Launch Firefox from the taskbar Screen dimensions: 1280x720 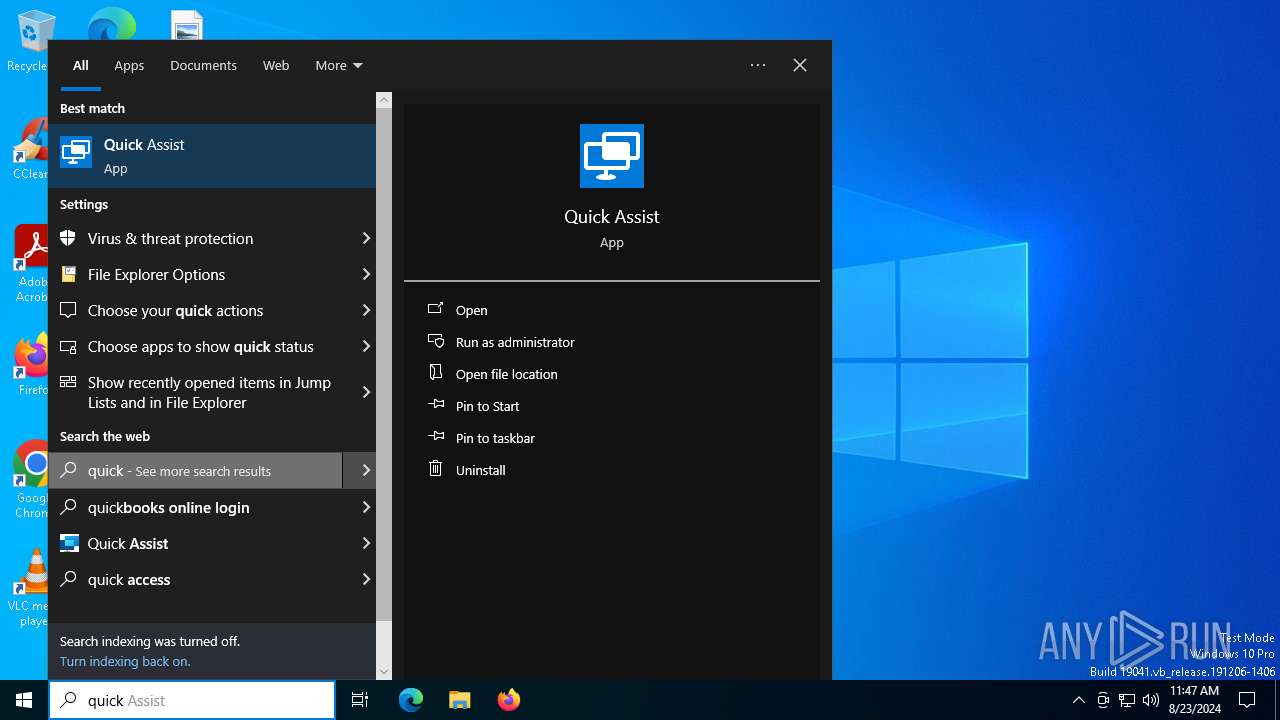coord(509,700)
